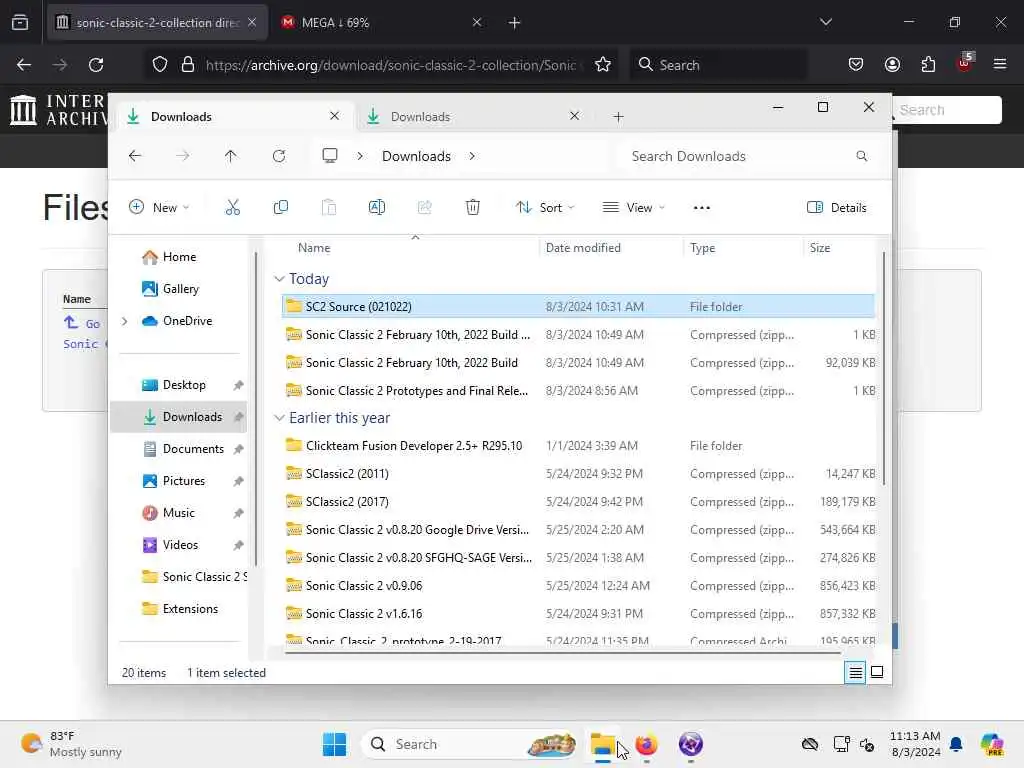Click the Copilot icon in taskbar corner
Image resolution: width=1024 pixels, height=768 pixels.
point(991,744)
